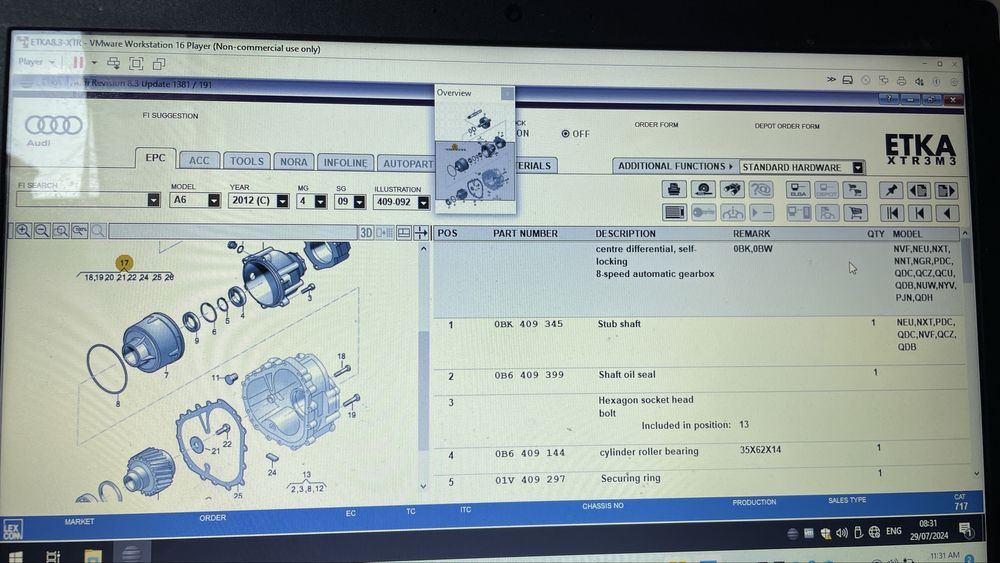Select part number 0B6 409 399
Screen dimensions: 1000x563
529,375
